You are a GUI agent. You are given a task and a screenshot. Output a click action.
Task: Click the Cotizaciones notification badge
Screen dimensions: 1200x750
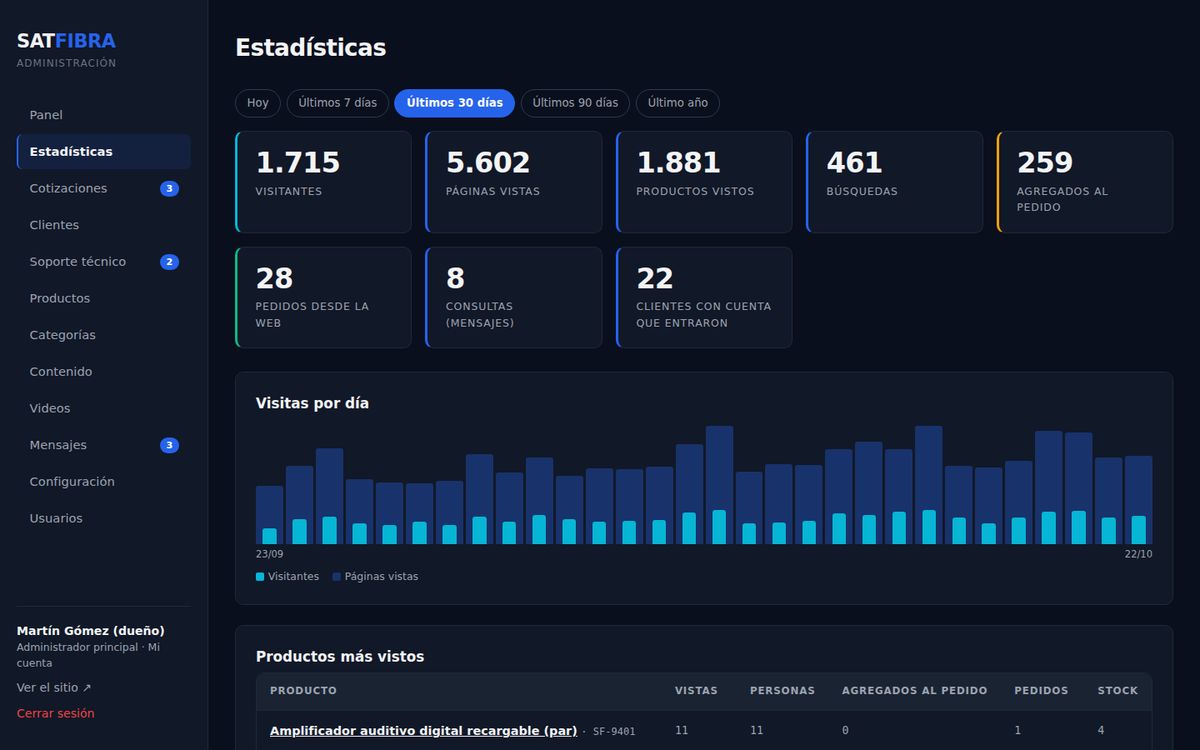click(170, 189)
